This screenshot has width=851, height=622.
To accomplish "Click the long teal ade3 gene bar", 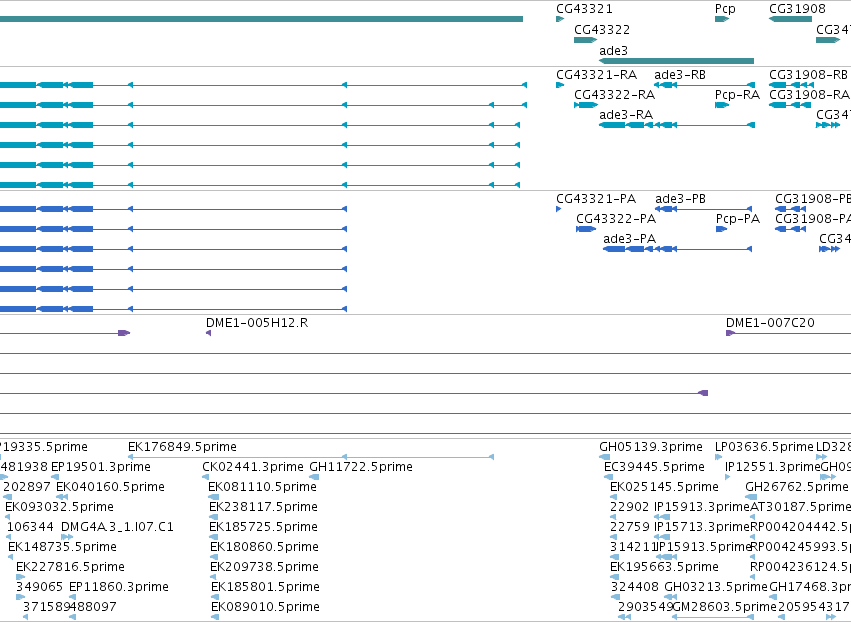I will [x=676, y=61].
